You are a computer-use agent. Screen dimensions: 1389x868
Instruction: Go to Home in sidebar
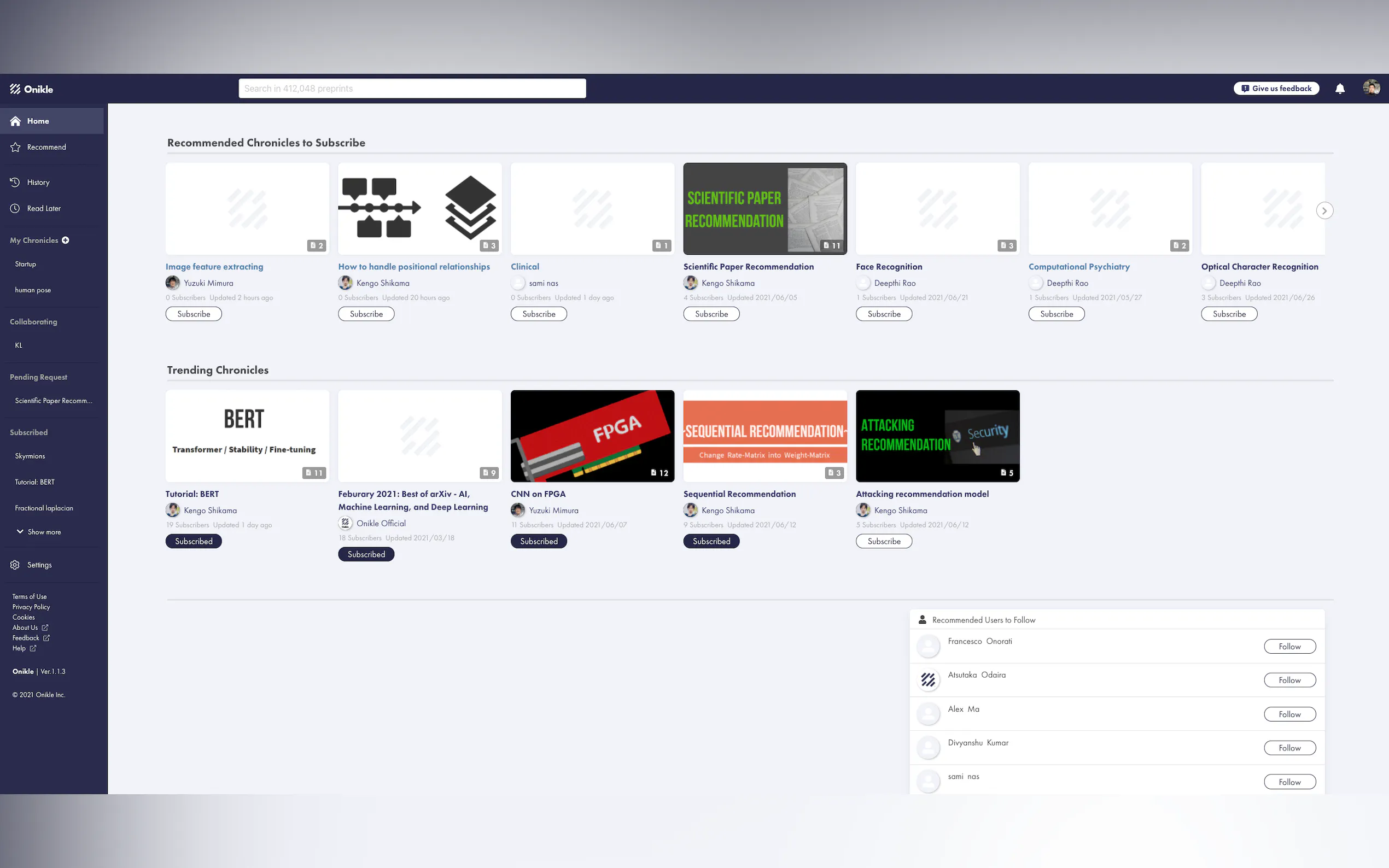pyautogui.click(x=38, y=121)
